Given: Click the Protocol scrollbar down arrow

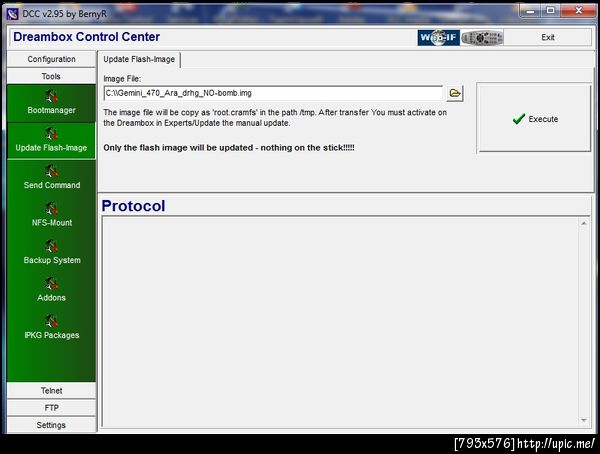Looking at the screenshot, I should [x=584, y=420].
